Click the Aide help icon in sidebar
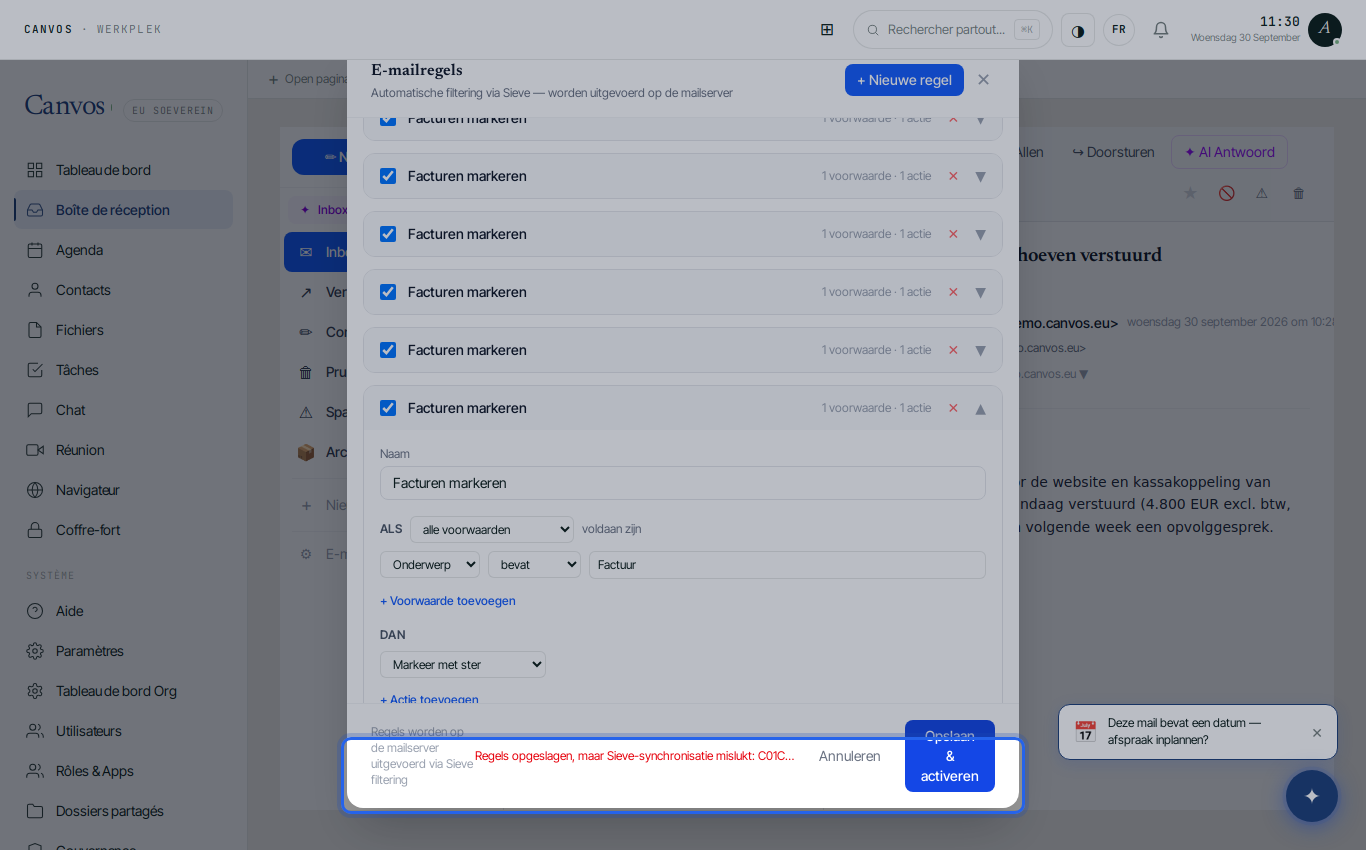Screen dimensions: 1366x850 coord(35,611)
